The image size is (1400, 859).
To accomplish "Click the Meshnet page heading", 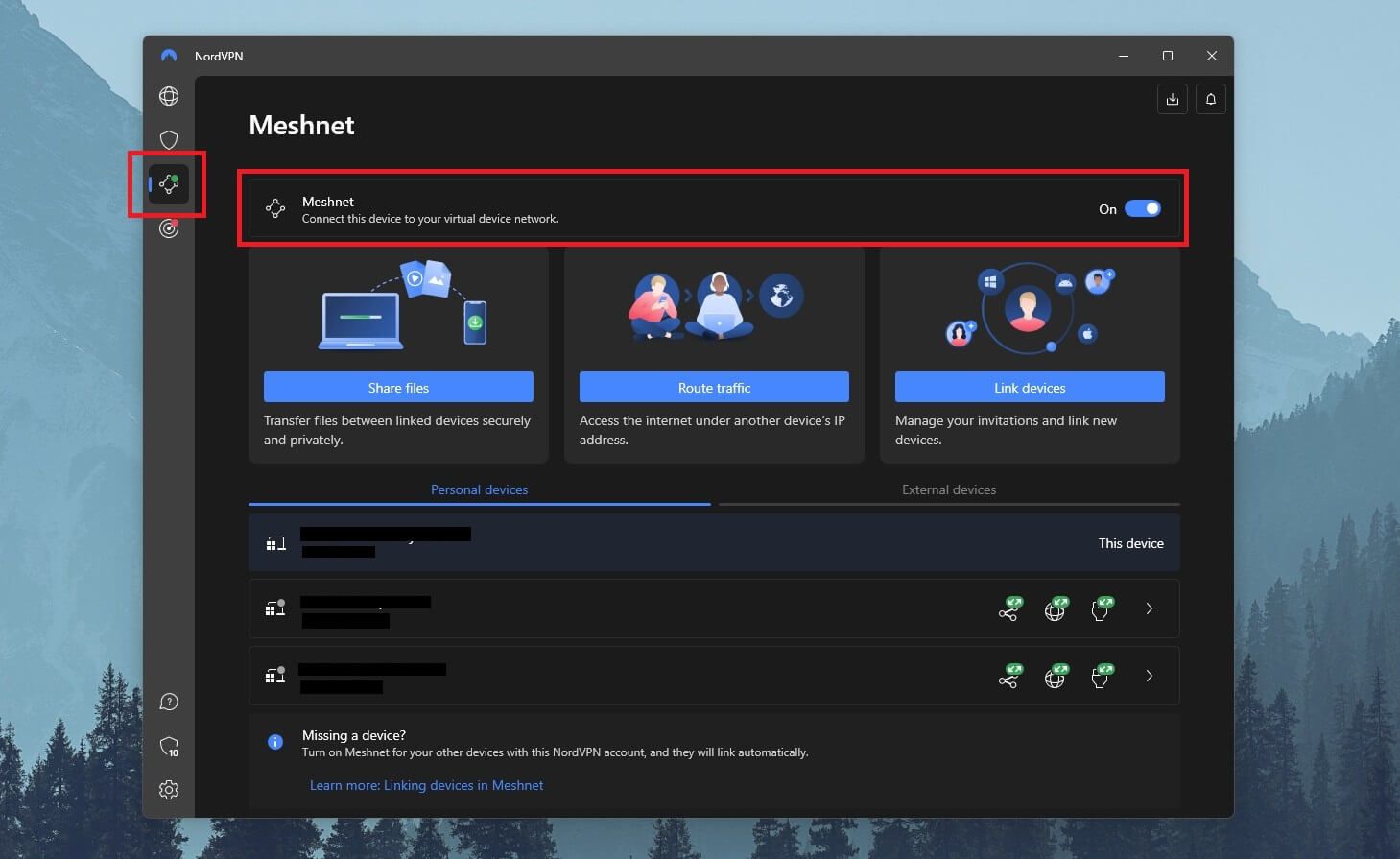I will [x=301, y=125].
